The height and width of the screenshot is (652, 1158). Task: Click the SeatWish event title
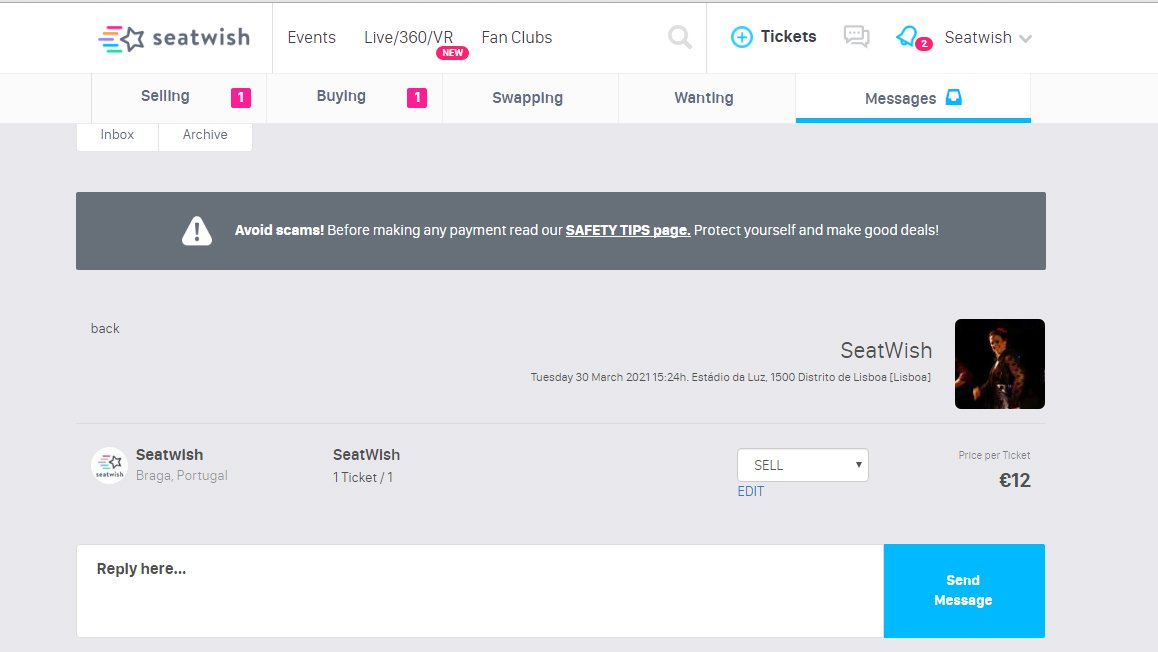pos(886,350)
